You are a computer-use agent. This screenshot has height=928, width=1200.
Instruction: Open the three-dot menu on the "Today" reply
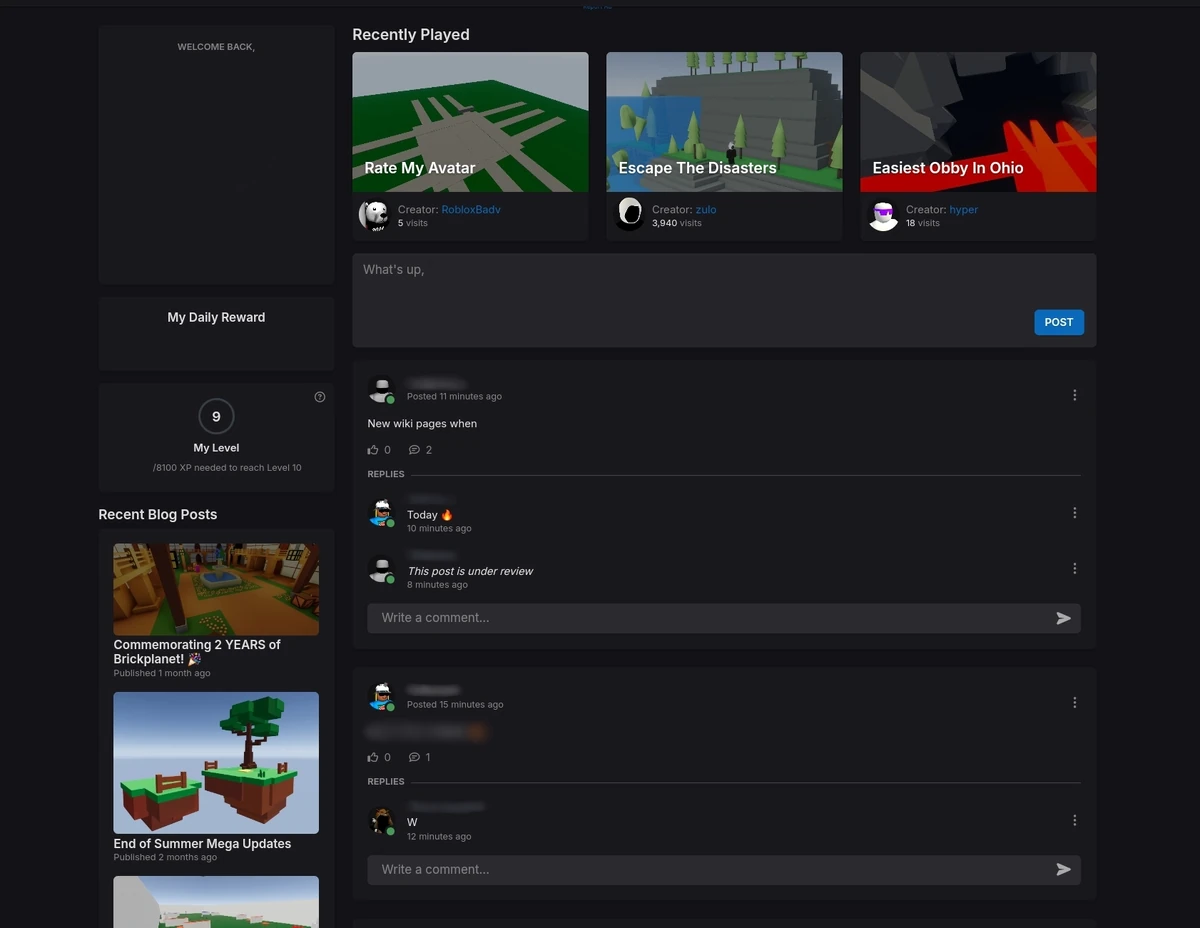click(x=1075, y=512)
